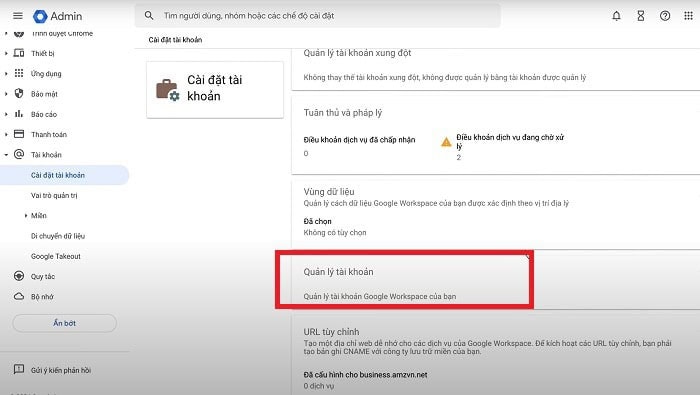The width and height of the screenshot is (700, 395).
Task: Open the Quản lý tài khoản section
Action: coord(338,272)
